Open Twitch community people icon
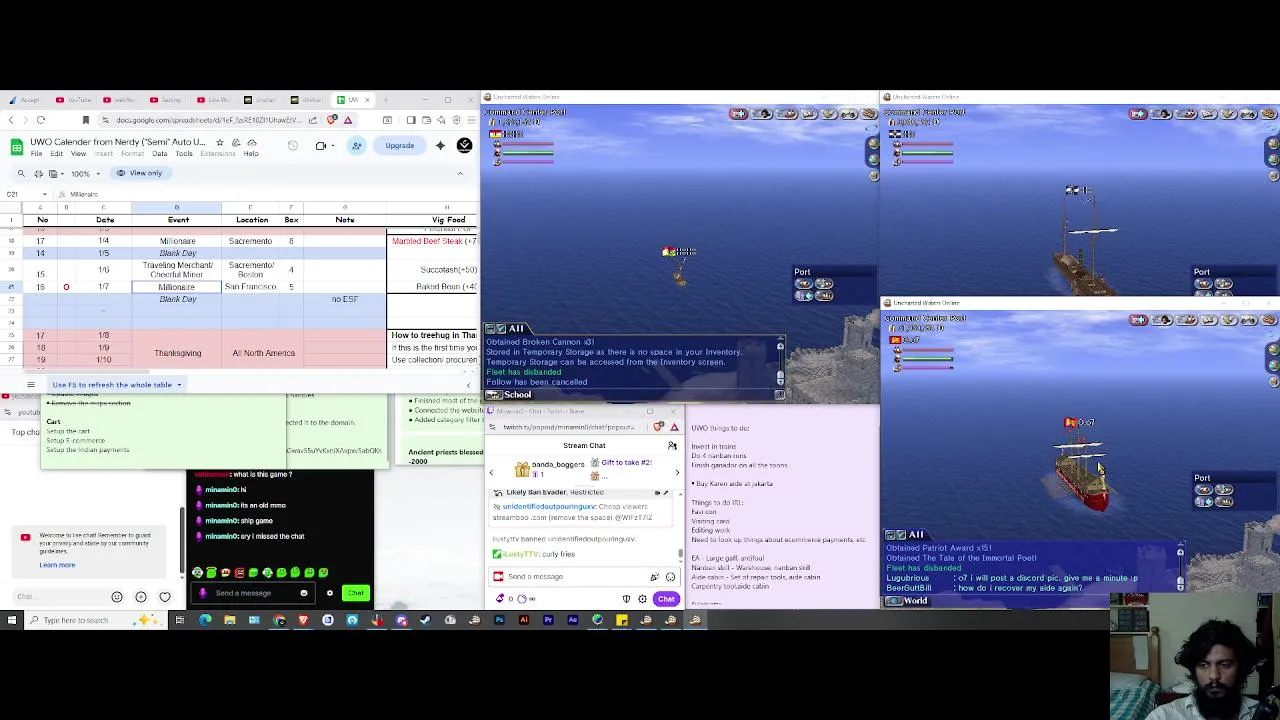 [672, 446]
